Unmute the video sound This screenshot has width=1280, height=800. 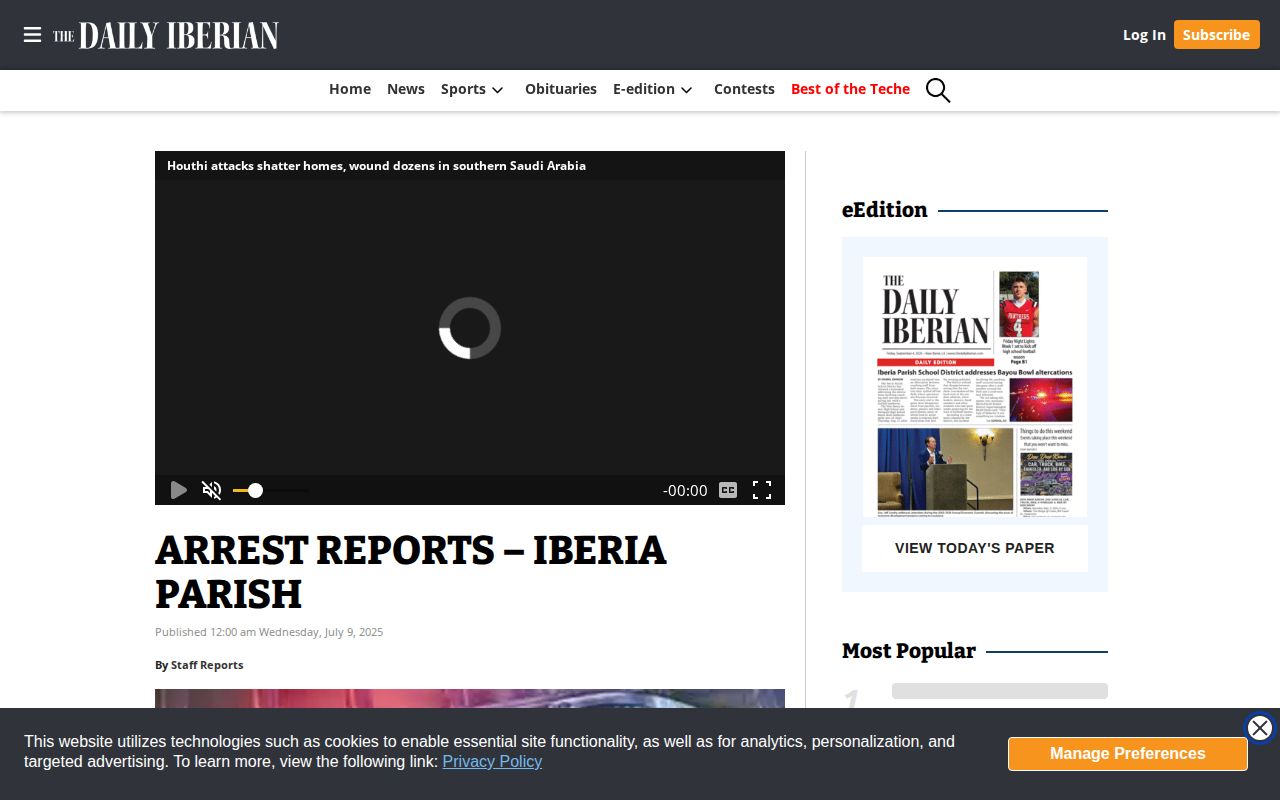pos(212,490)
